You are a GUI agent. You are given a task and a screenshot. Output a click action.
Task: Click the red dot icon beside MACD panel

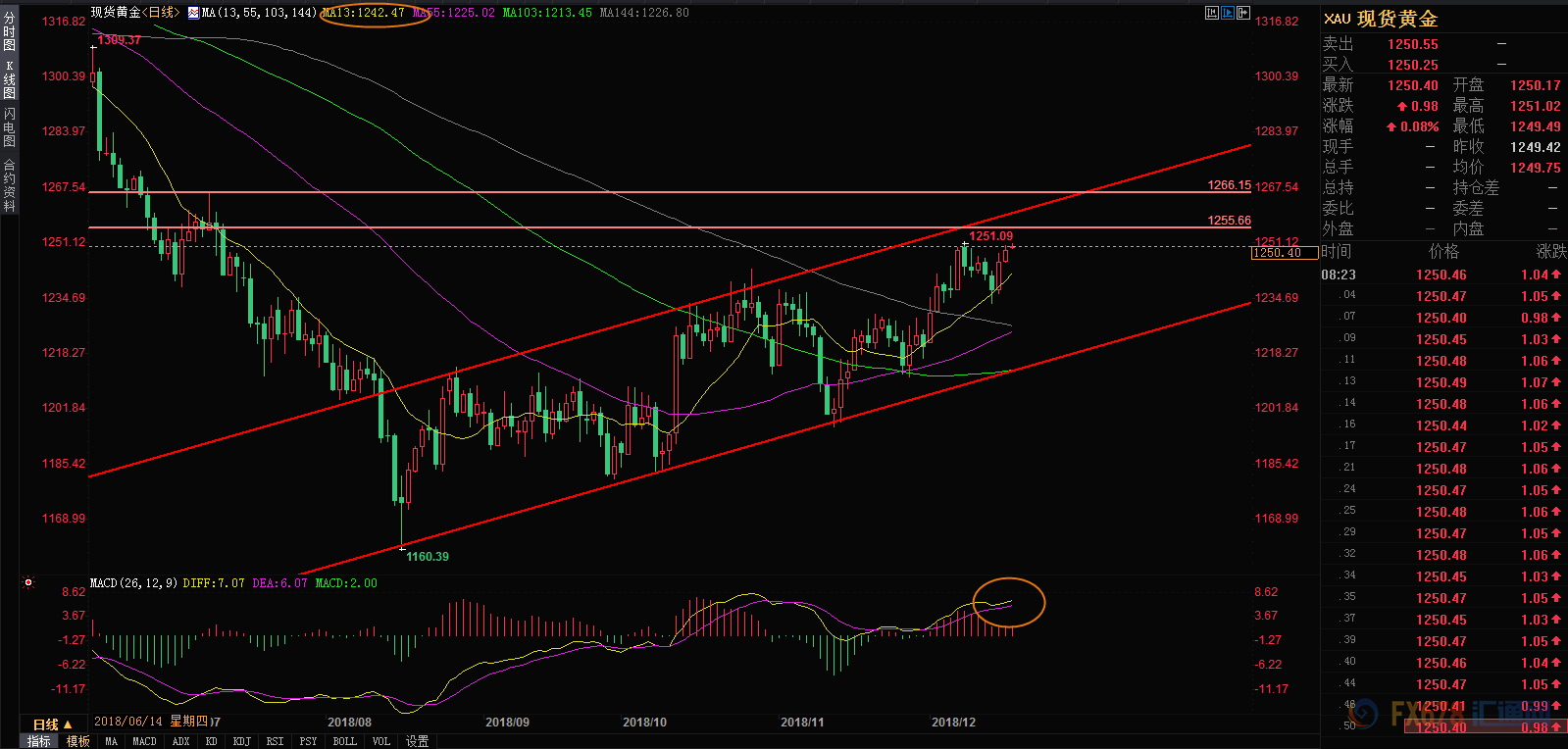point(28,582)
